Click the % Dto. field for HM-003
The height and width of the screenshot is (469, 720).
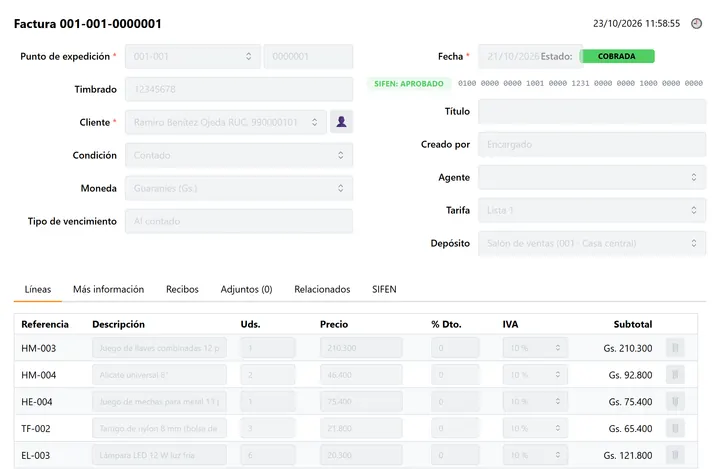coord(455,348)
